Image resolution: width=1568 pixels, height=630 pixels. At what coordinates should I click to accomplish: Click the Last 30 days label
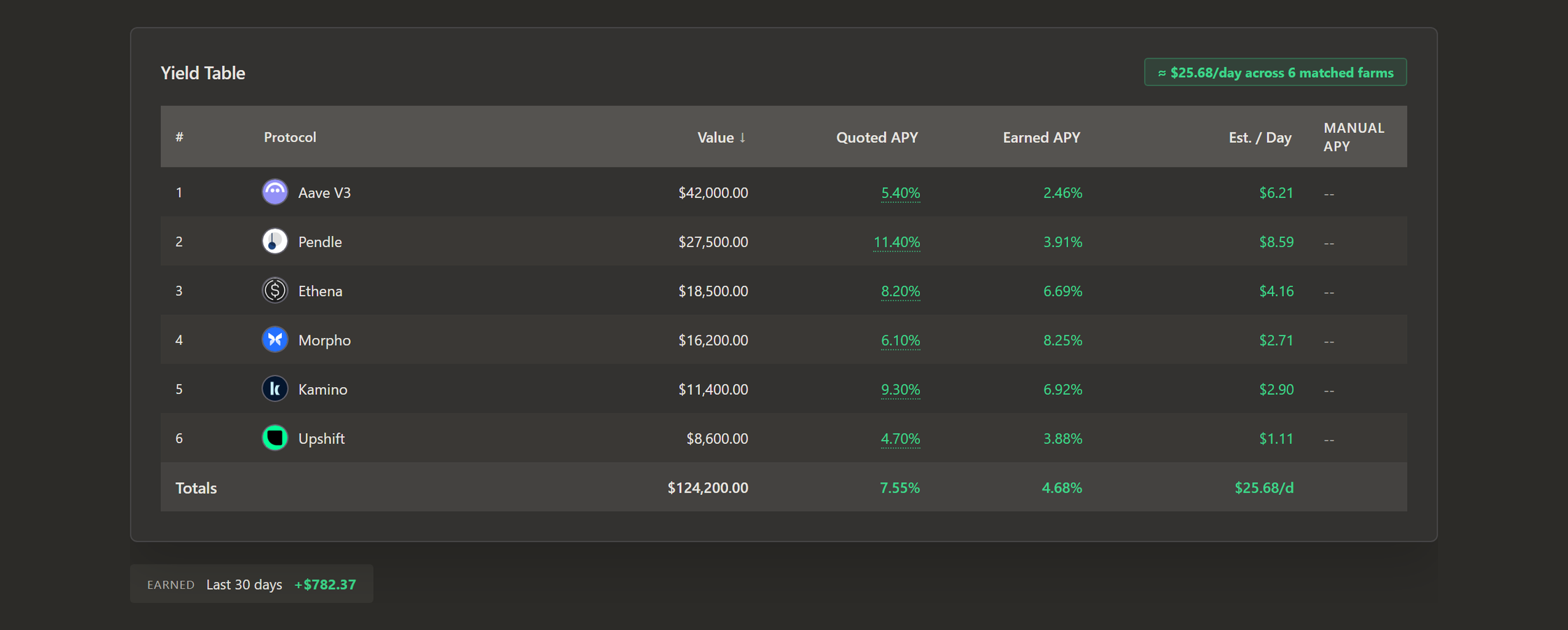[x=244, y=584]
